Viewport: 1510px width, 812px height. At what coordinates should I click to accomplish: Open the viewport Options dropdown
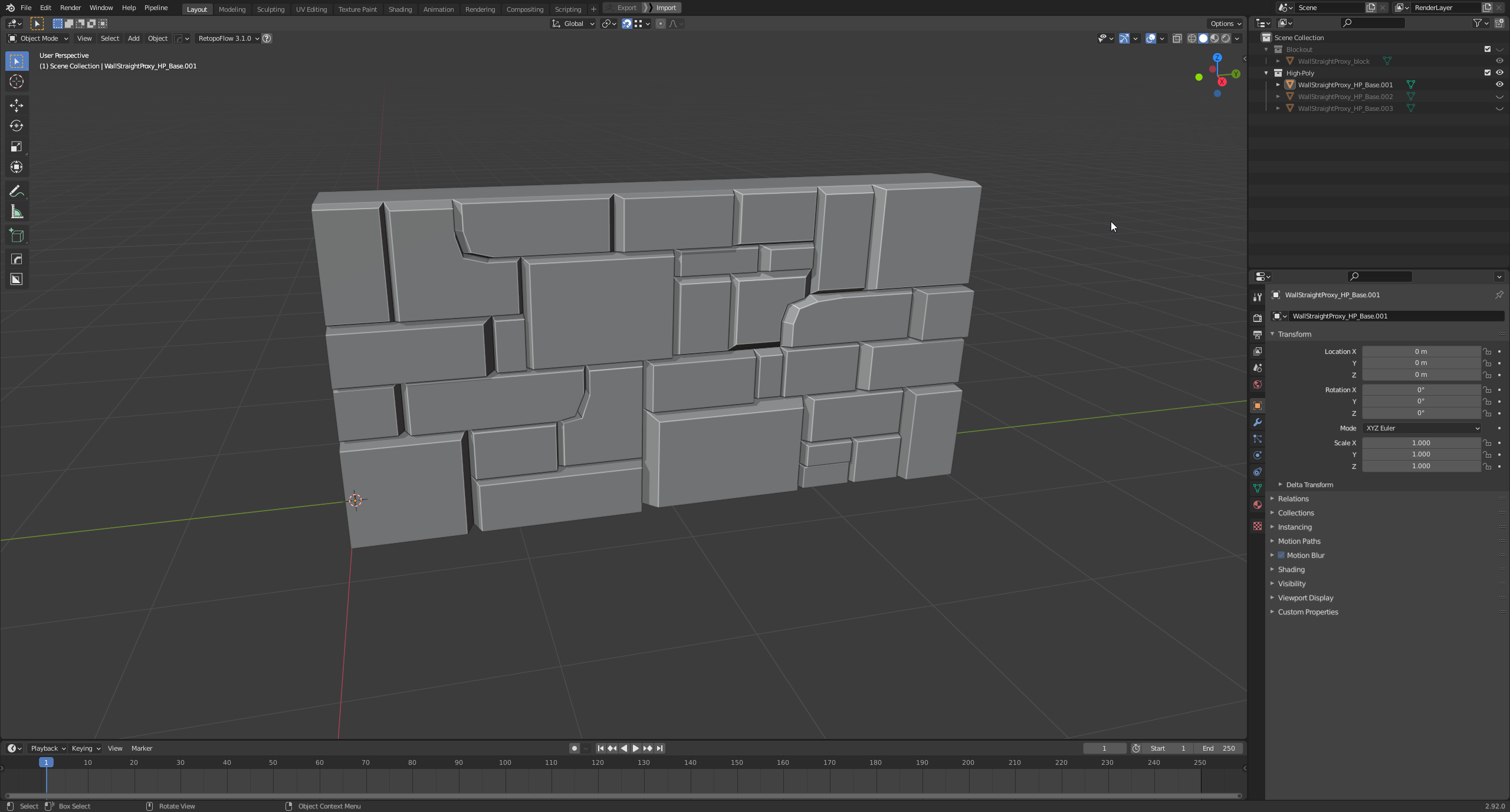point(1225,24)
